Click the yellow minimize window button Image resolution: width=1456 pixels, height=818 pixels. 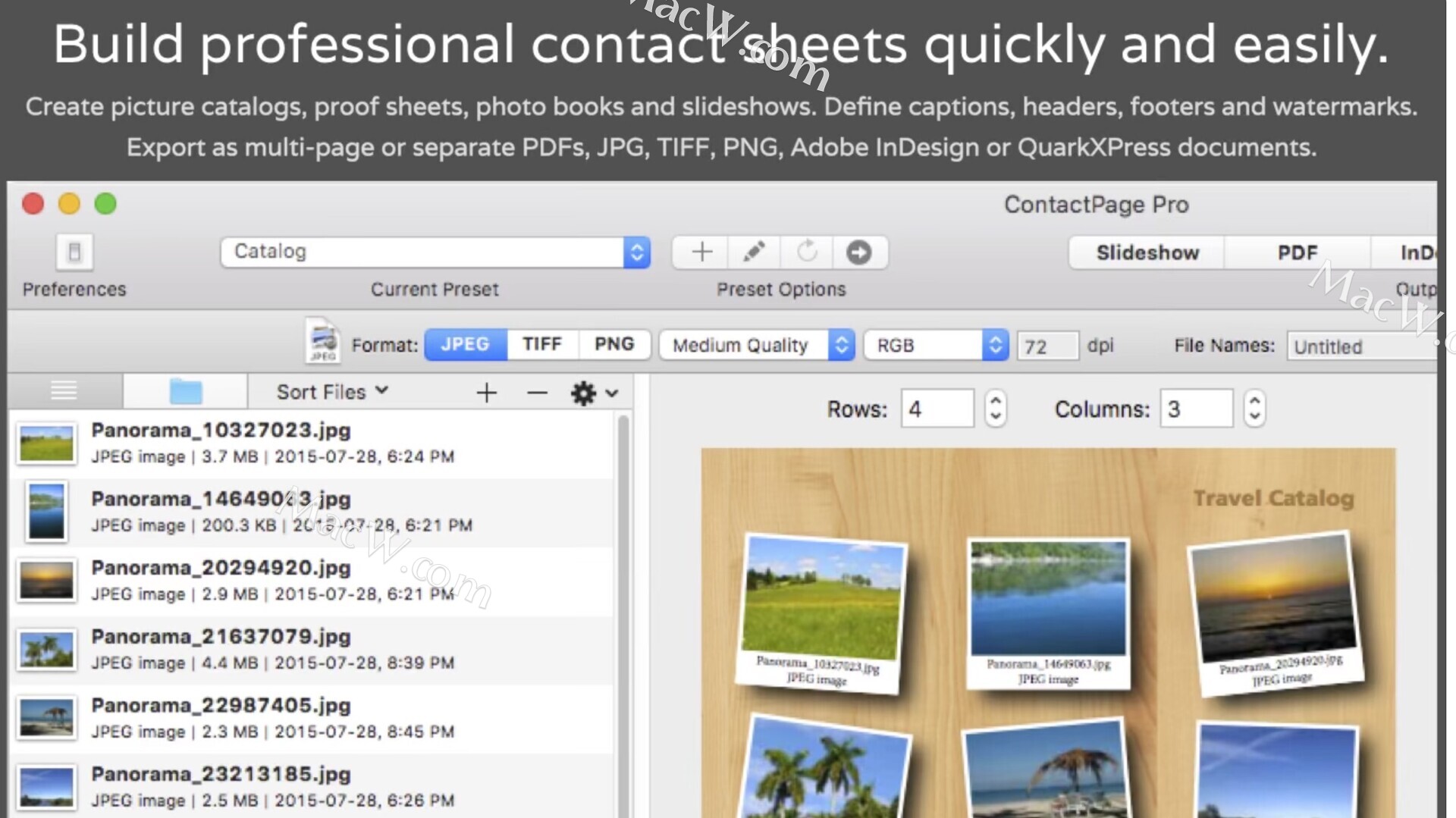coord(69,203)
